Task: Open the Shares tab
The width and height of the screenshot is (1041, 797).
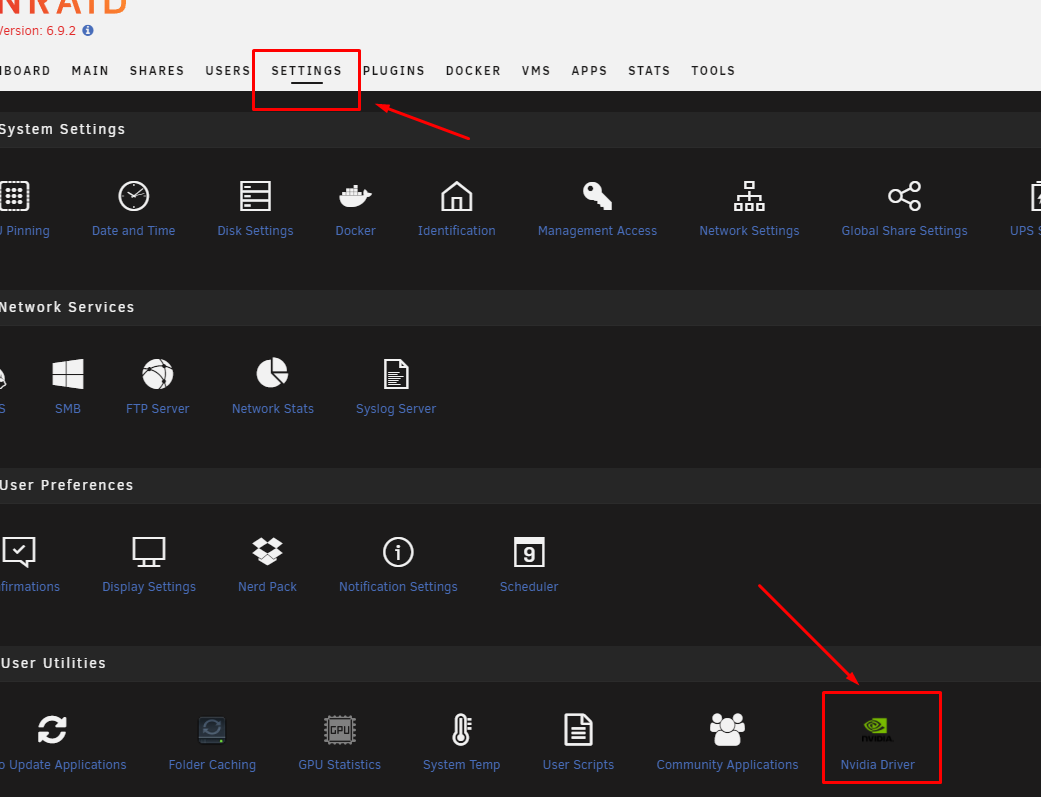Action: [157, 70]
